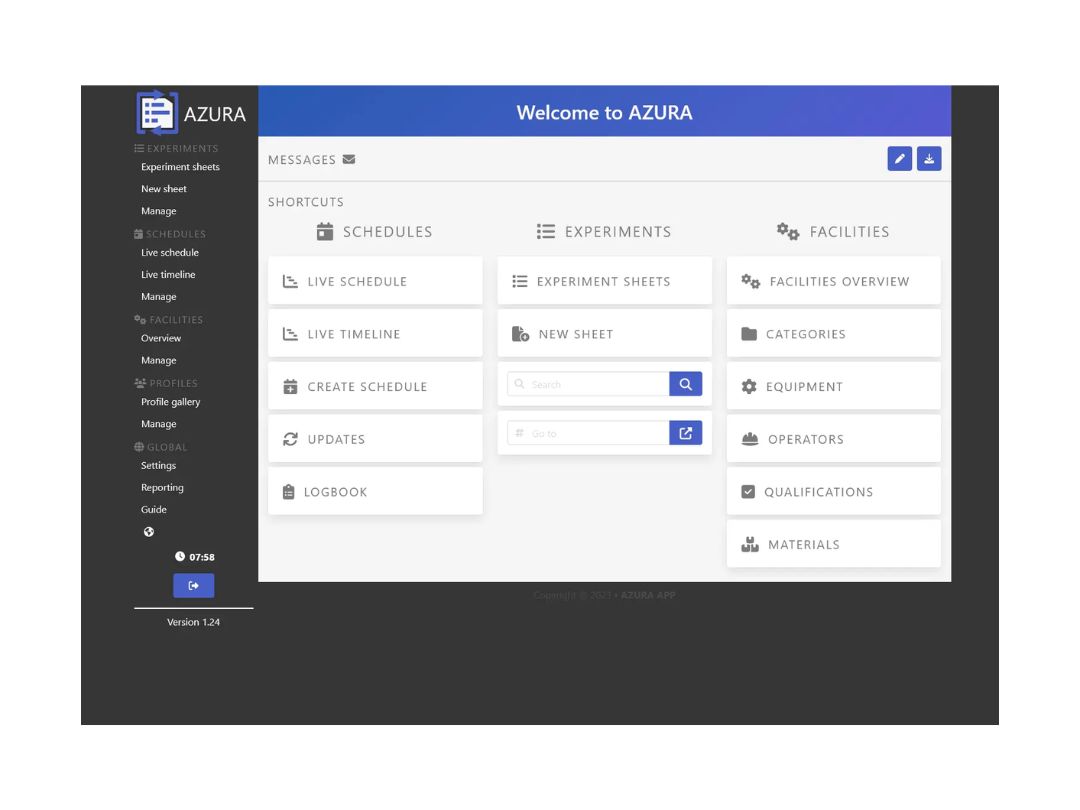1080x810 pixels.
Task: Open the Operators shortcut card
Action: pyautogui.click(x=833, y=439)
